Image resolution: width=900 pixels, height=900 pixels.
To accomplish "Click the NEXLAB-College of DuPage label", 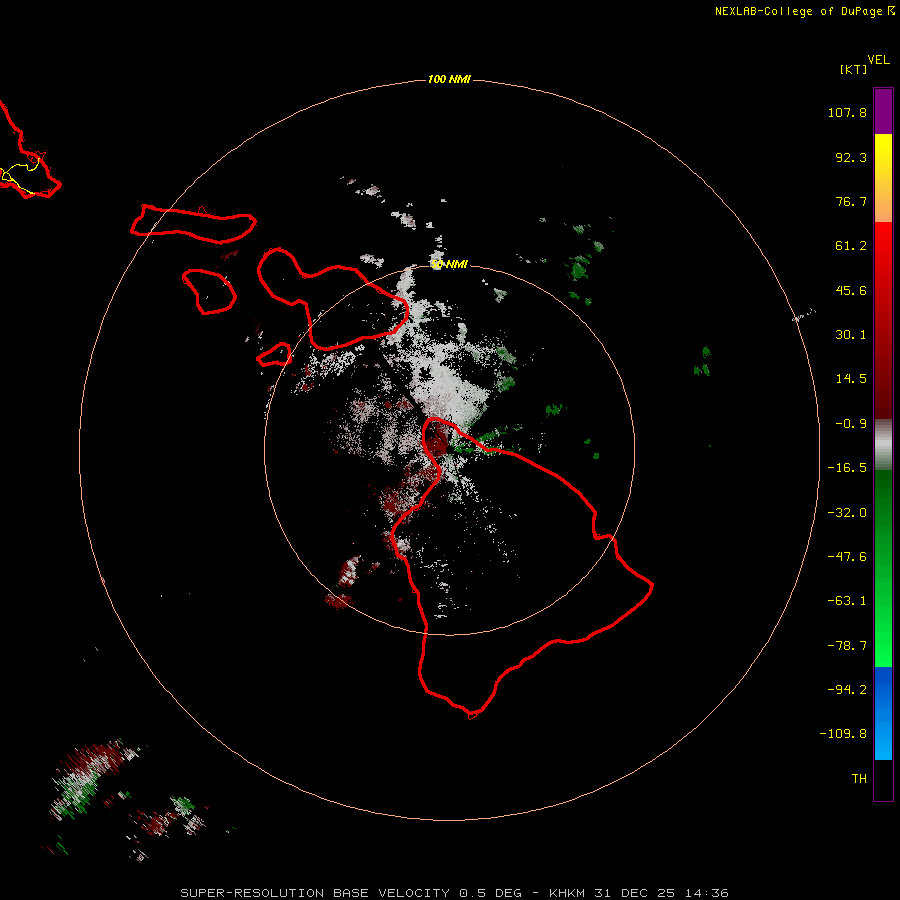I will 798,11.
